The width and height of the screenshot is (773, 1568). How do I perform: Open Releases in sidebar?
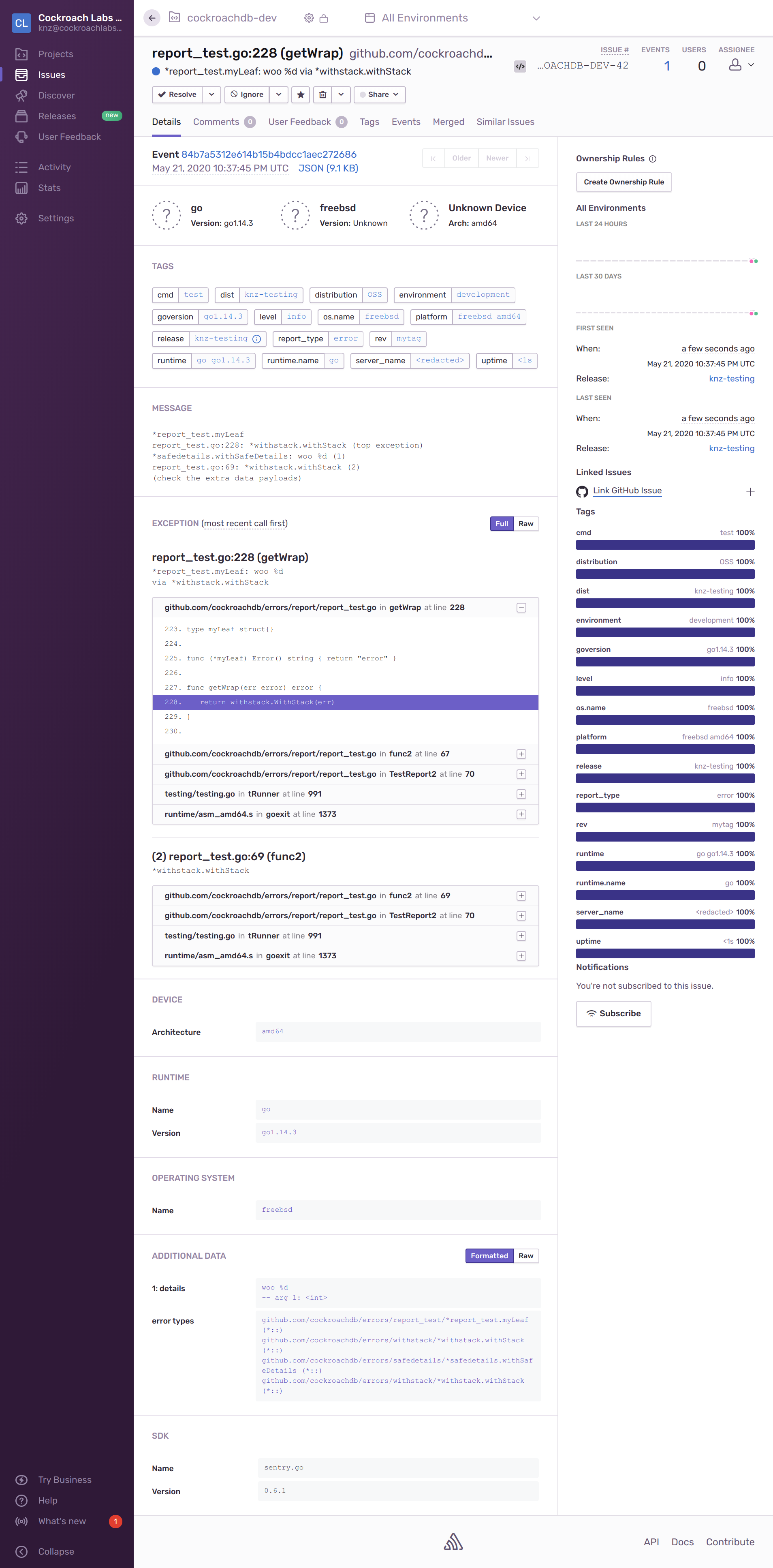(x=57, y=116)
